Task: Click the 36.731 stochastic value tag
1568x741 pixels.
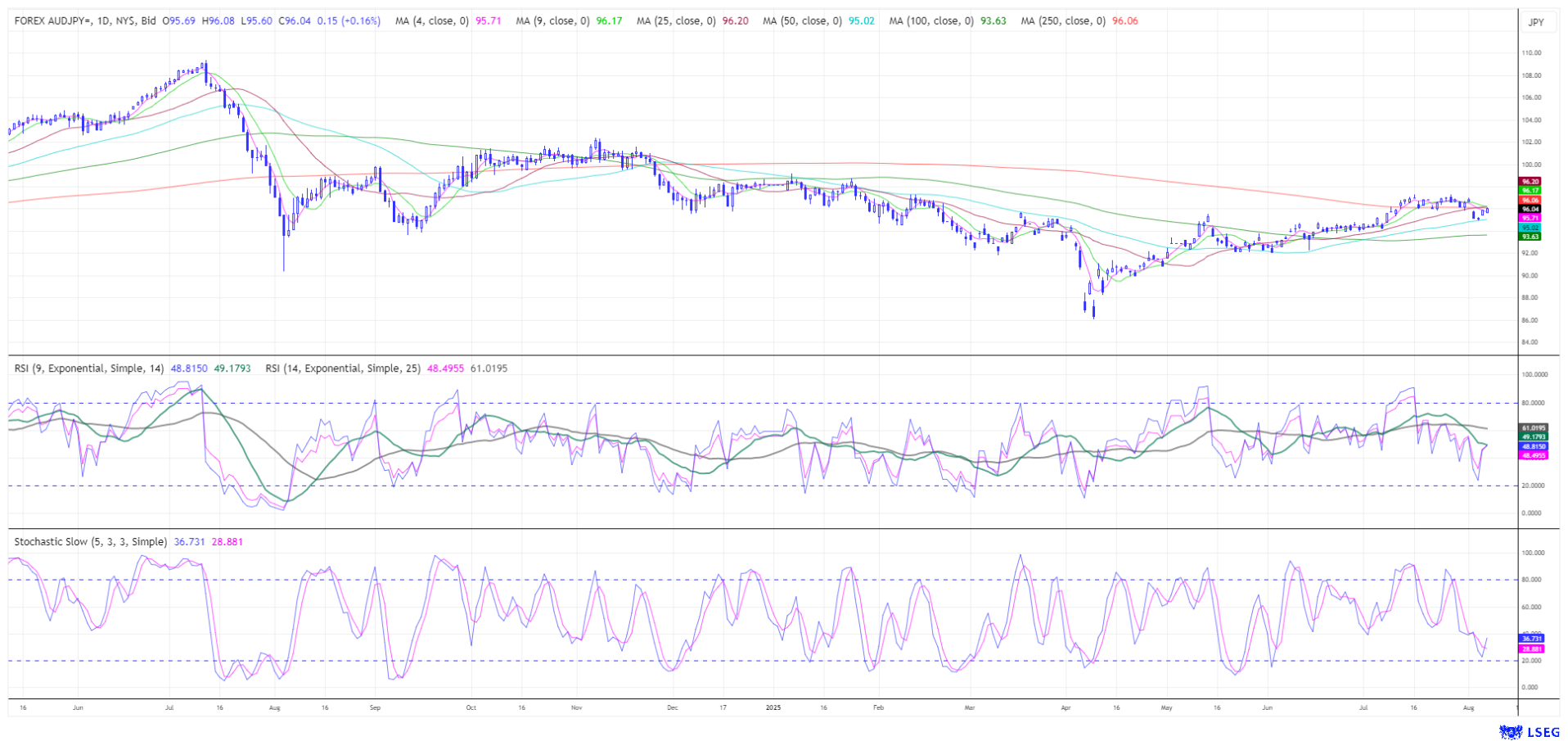Action: 1531,638
